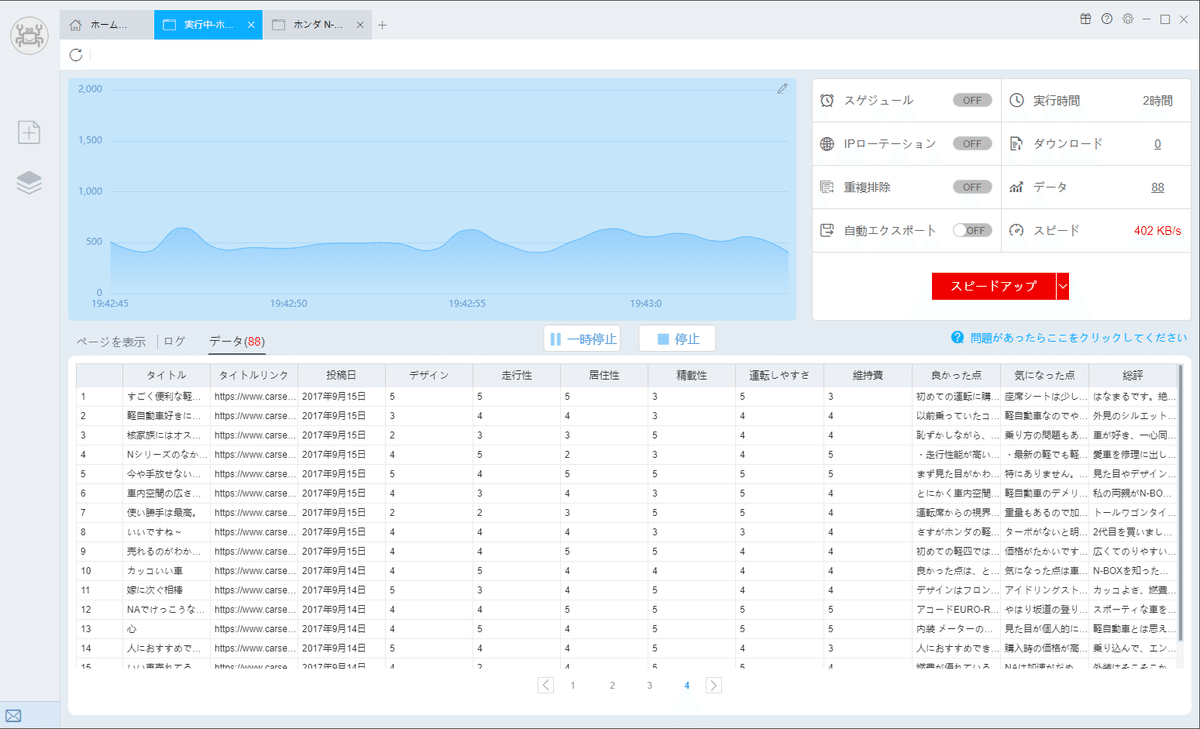Click the blue help circle icon
Viewport: 1200px width, 729px height.
pos(957,338)
